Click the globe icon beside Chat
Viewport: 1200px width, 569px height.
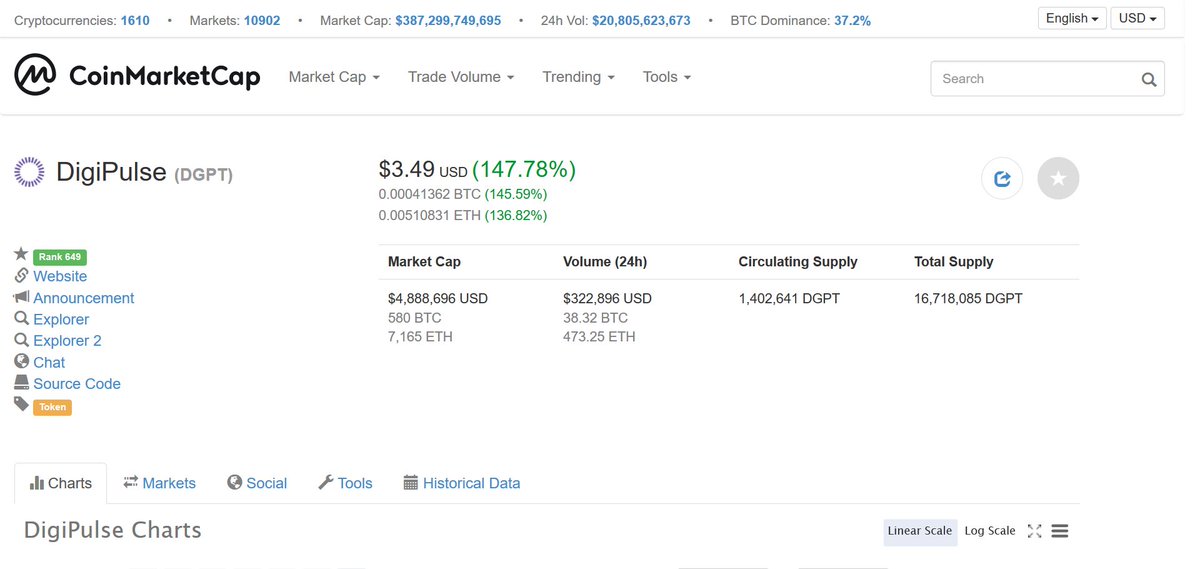(21, 361)
